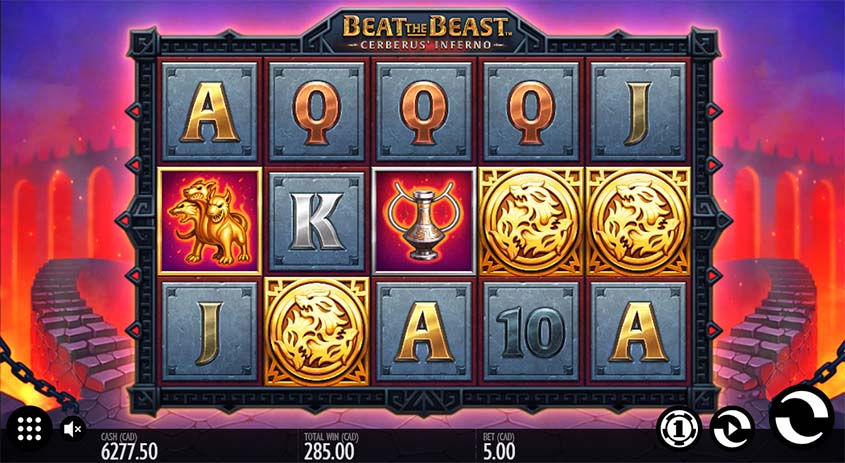Spin the reels with the large spin button
The height and width of the screenshot is (463, 845).
pyautogui.click(x=802, y=418)
